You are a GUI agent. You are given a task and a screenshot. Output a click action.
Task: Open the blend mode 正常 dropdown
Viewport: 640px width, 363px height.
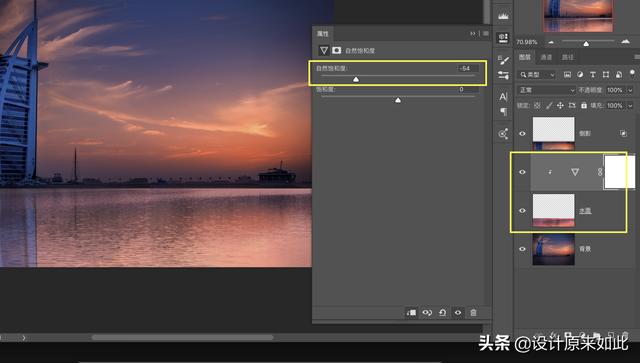(x=546, y=90)
